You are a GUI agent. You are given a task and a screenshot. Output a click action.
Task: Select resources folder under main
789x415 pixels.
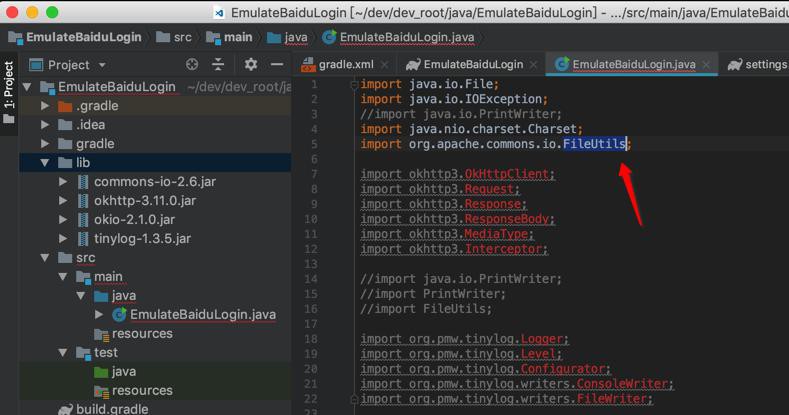pyautogui.click(x=155, y=334)
